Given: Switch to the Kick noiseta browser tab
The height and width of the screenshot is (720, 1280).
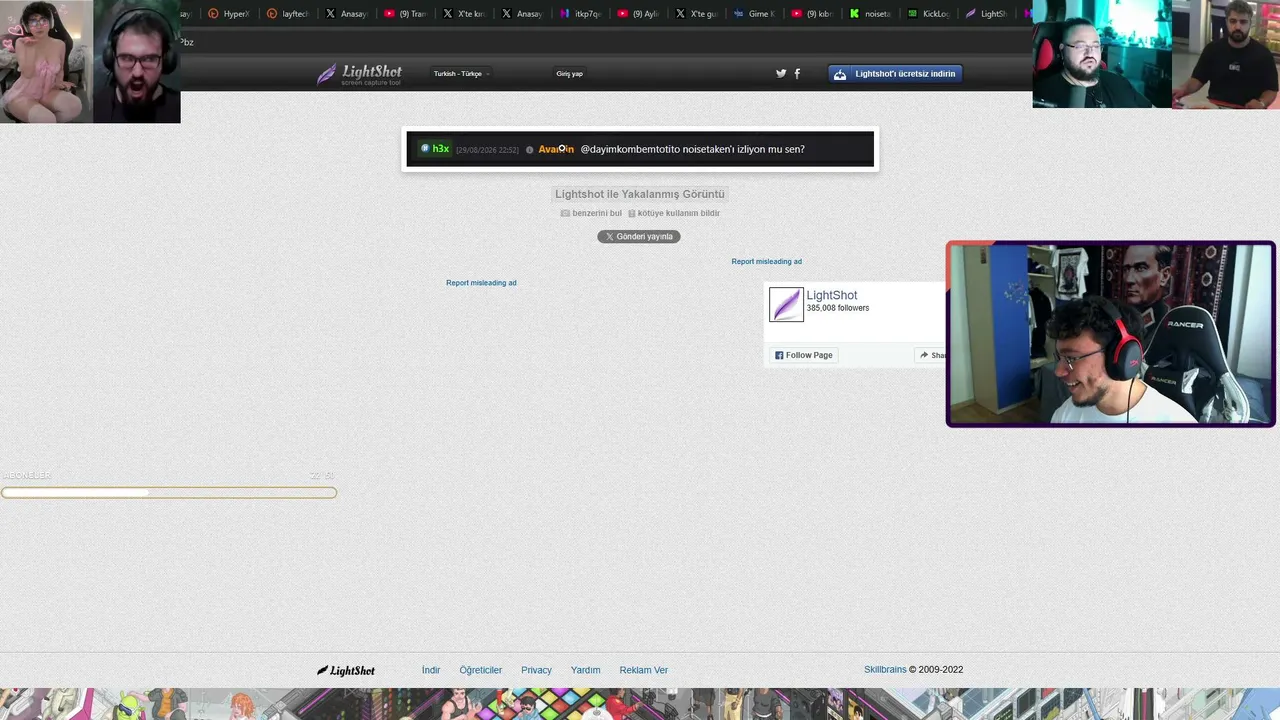Looking at the screenshot, I should [870, 14].
